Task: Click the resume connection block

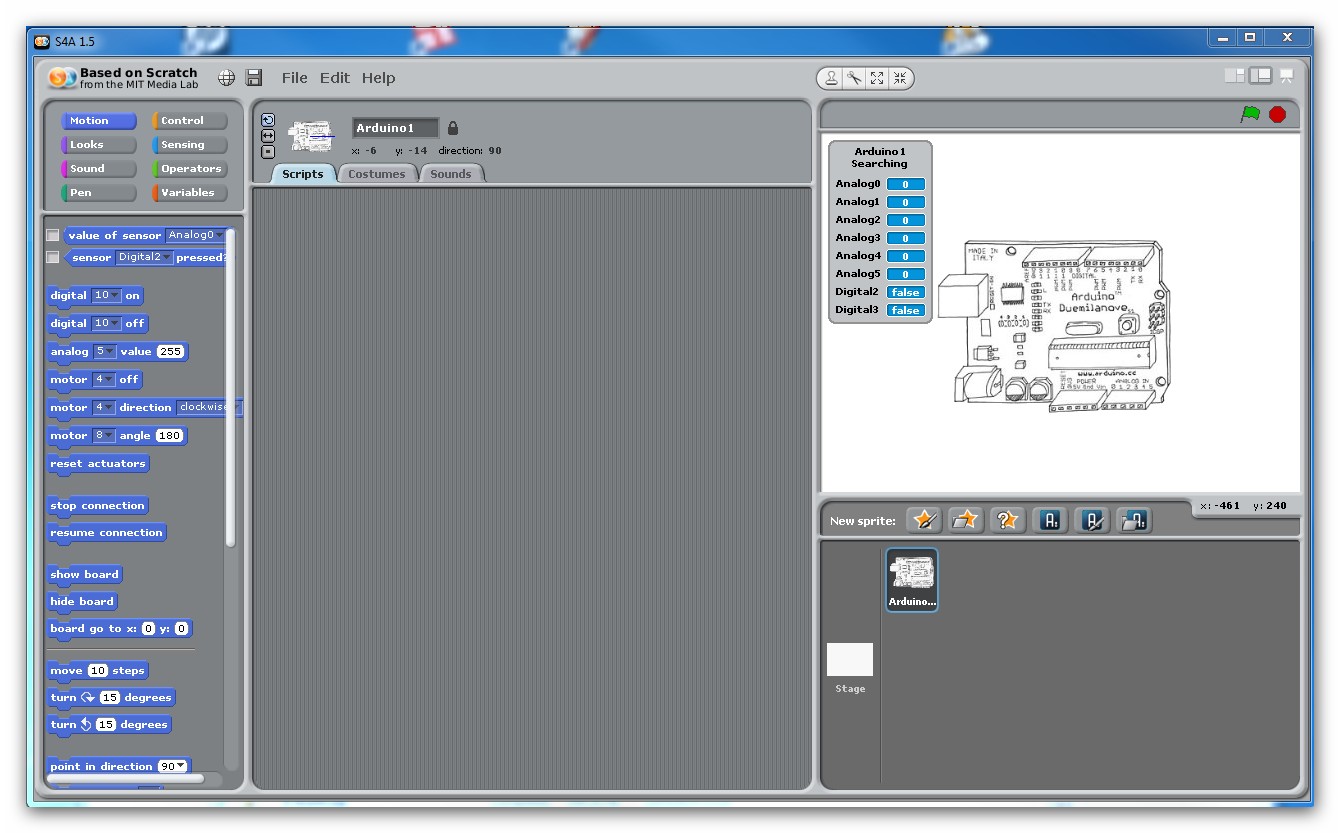Action: coord(106,533)
